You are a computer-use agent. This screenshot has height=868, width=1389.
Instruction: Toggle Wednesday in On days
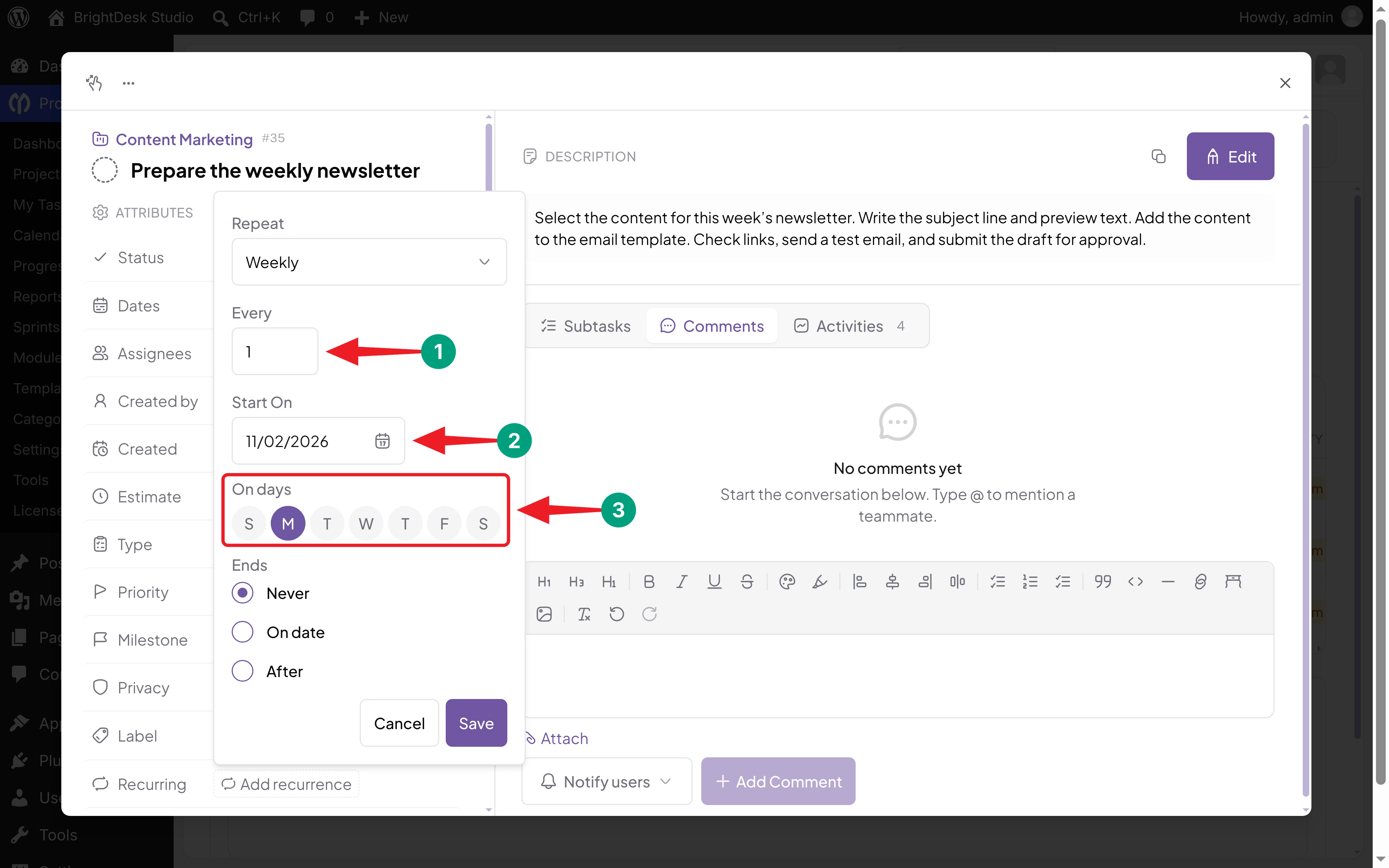click(366, 523)
